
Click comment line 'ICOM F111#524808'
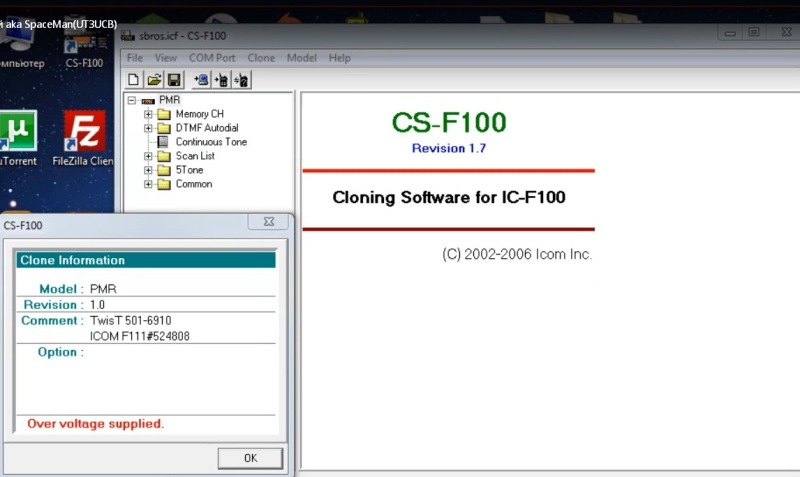point(140,336)
